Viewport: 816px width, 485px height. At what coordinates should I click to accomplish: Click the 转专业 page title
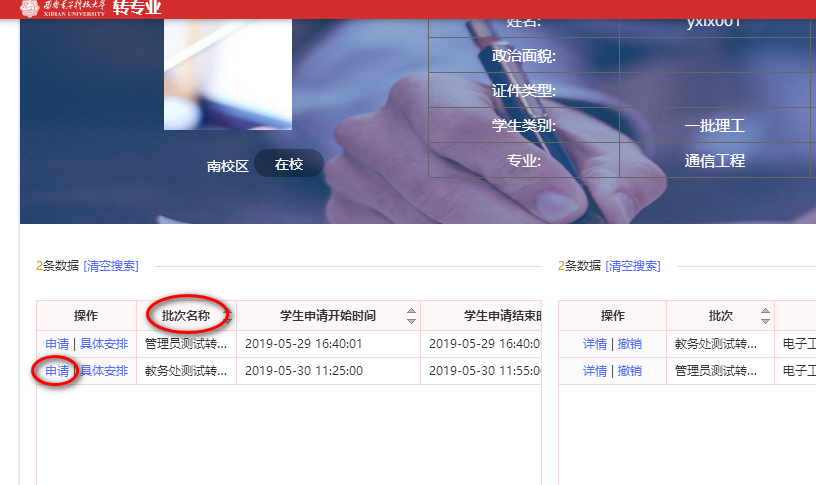coord(137,10)
